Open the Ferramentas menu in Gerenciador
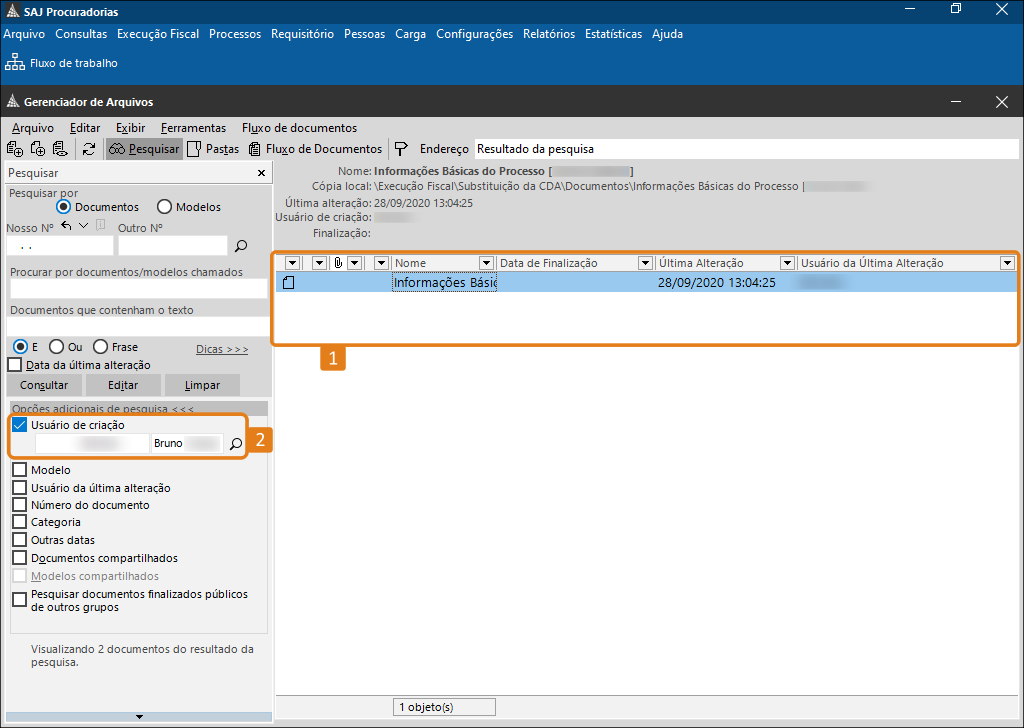The height and width of the screenshot is (728, 1024). click(193, 128)
